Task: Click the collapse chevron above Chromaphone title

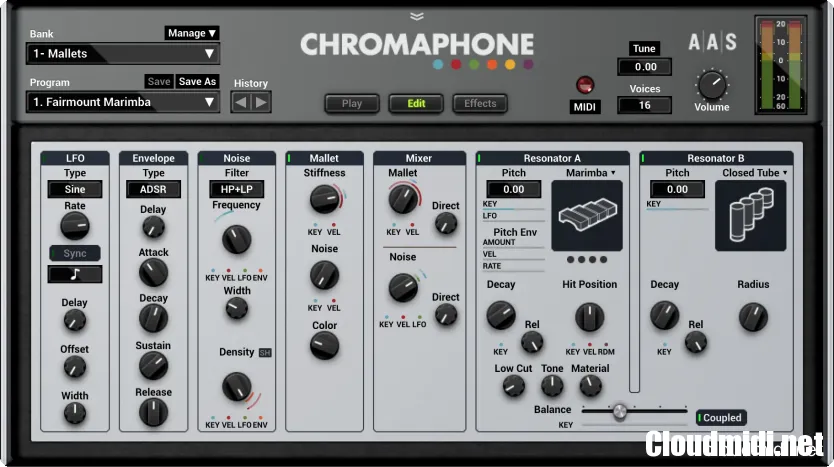Action: click(x=417, y=16)
